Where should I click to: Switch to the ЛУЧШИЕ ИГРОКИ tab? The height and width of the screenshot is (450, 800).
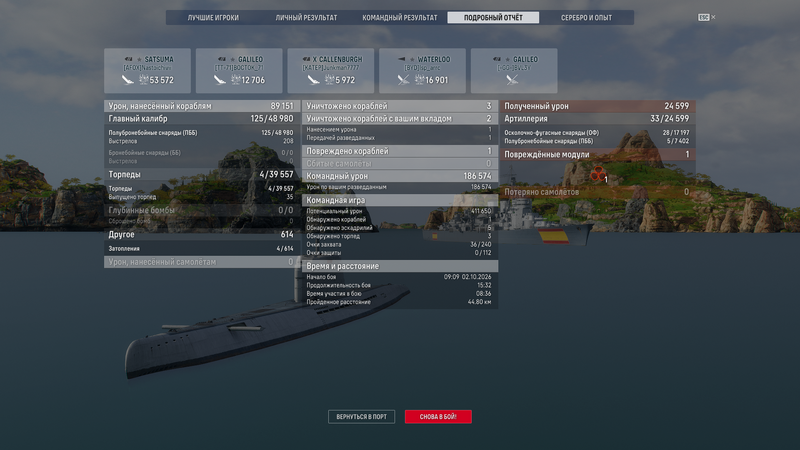click(x=213, y=17)
